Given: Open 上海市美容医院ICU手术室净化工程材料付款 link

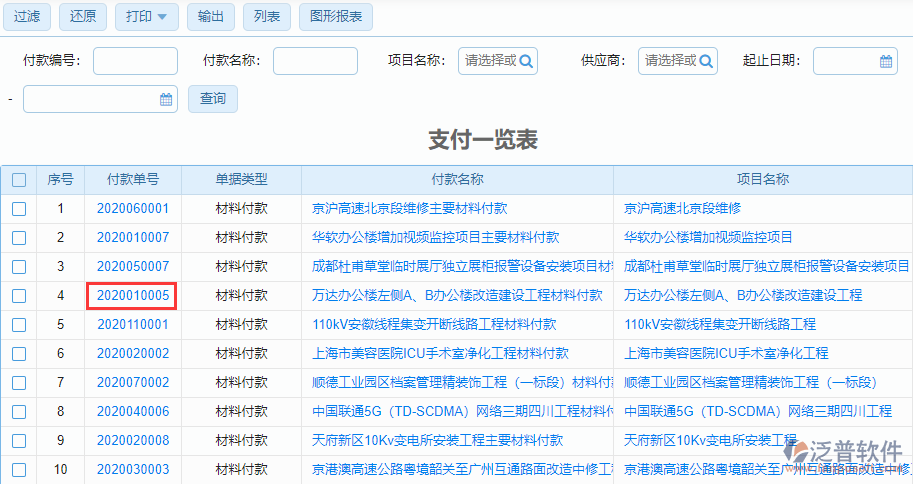Looking at the screenshot, I should (x=440, y=354).
